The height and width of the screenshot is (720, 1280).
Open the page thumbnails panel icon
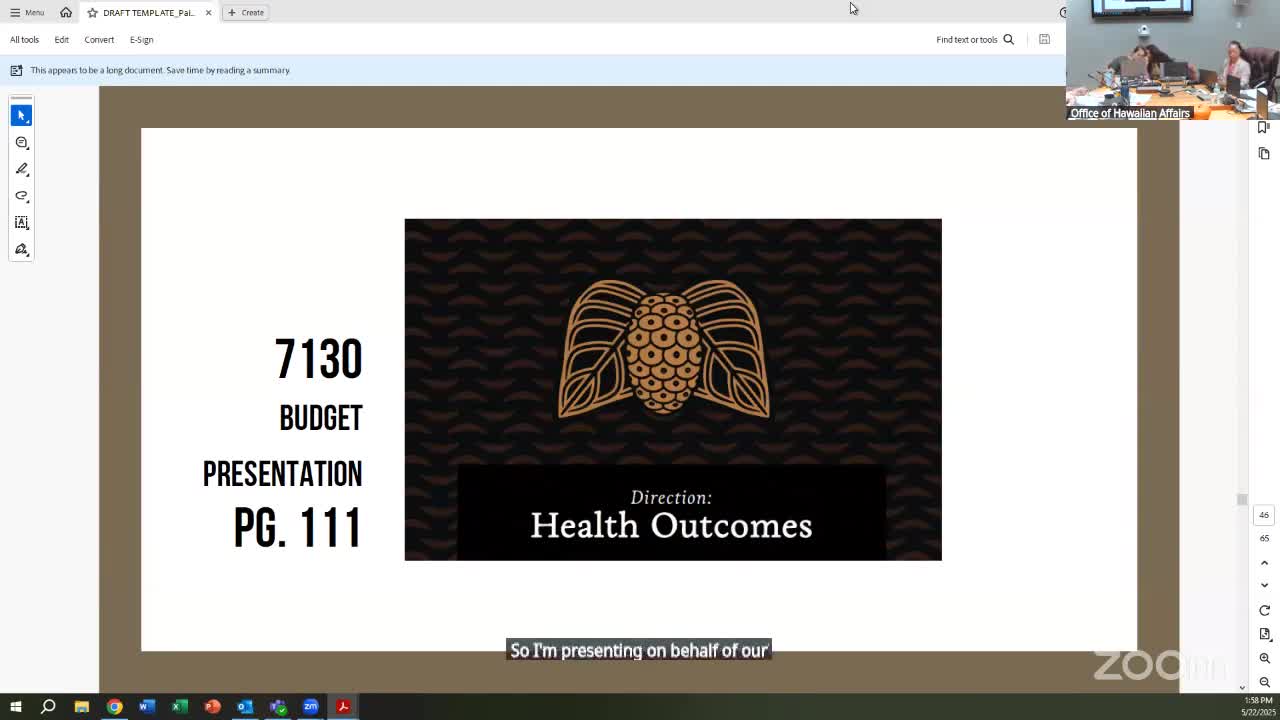(x=1264, y=153)
